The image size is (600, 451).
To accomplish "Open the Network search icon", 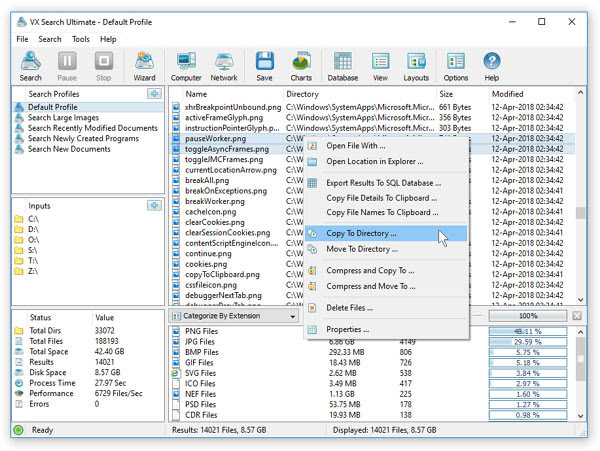I will pyautogui.click(x=224, y=66).
